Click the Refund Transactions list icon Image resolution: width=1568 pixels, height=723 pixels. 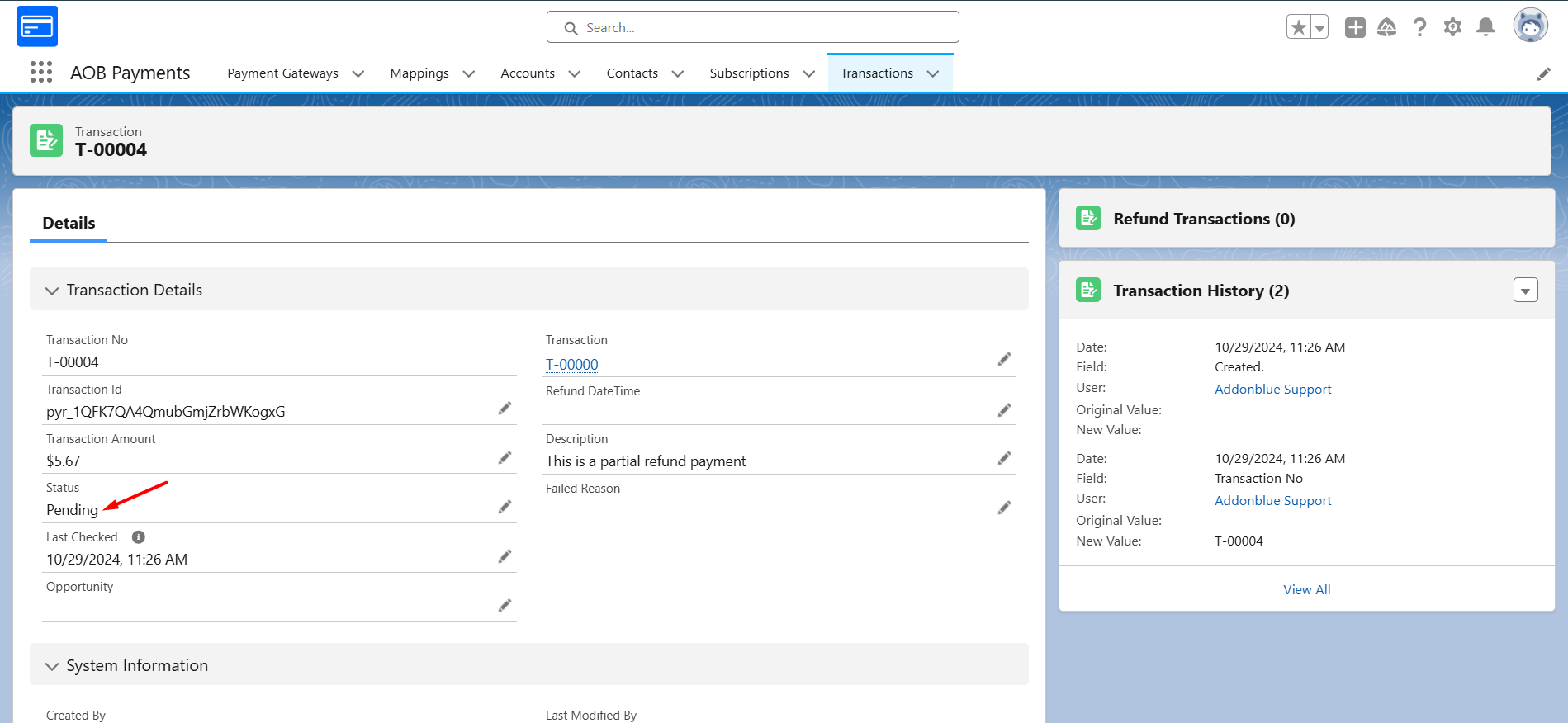click(1088, 218)
